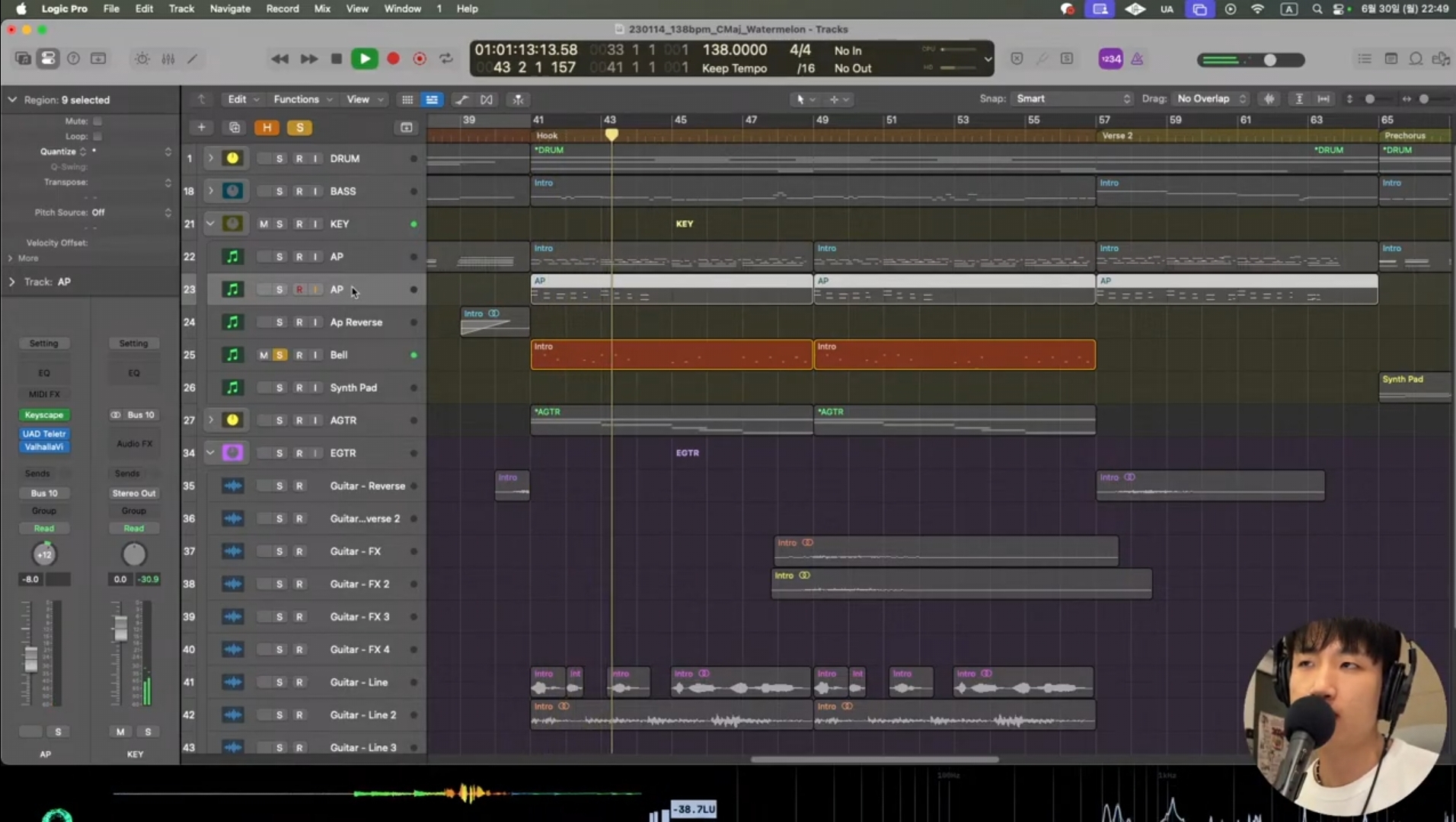This screenshot has height=822, width=1456.
Task: Stop playback with the Stop button
Action: click(336, 59)
